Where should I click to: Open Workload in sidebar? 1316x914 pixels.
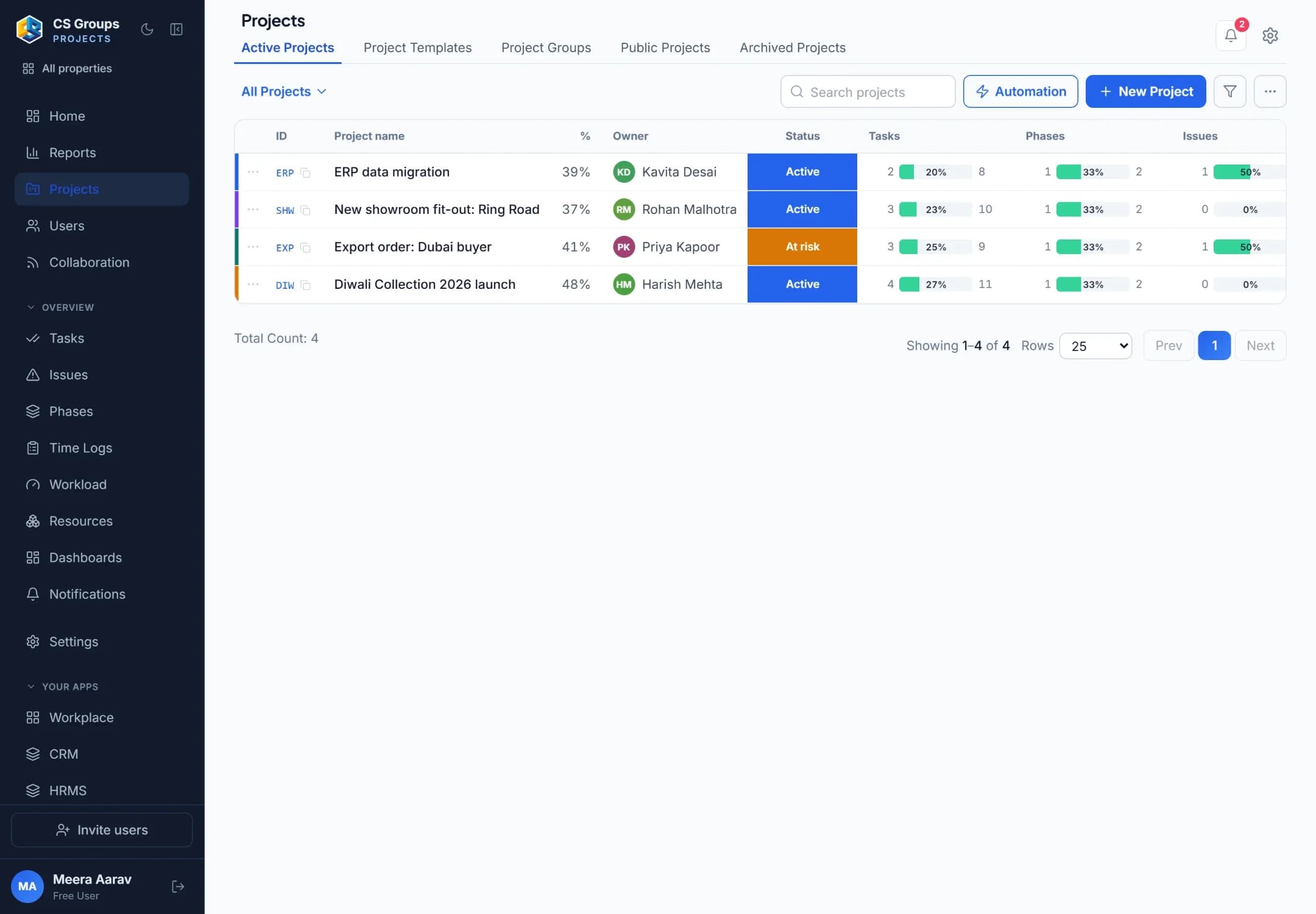tap(102, 484)
